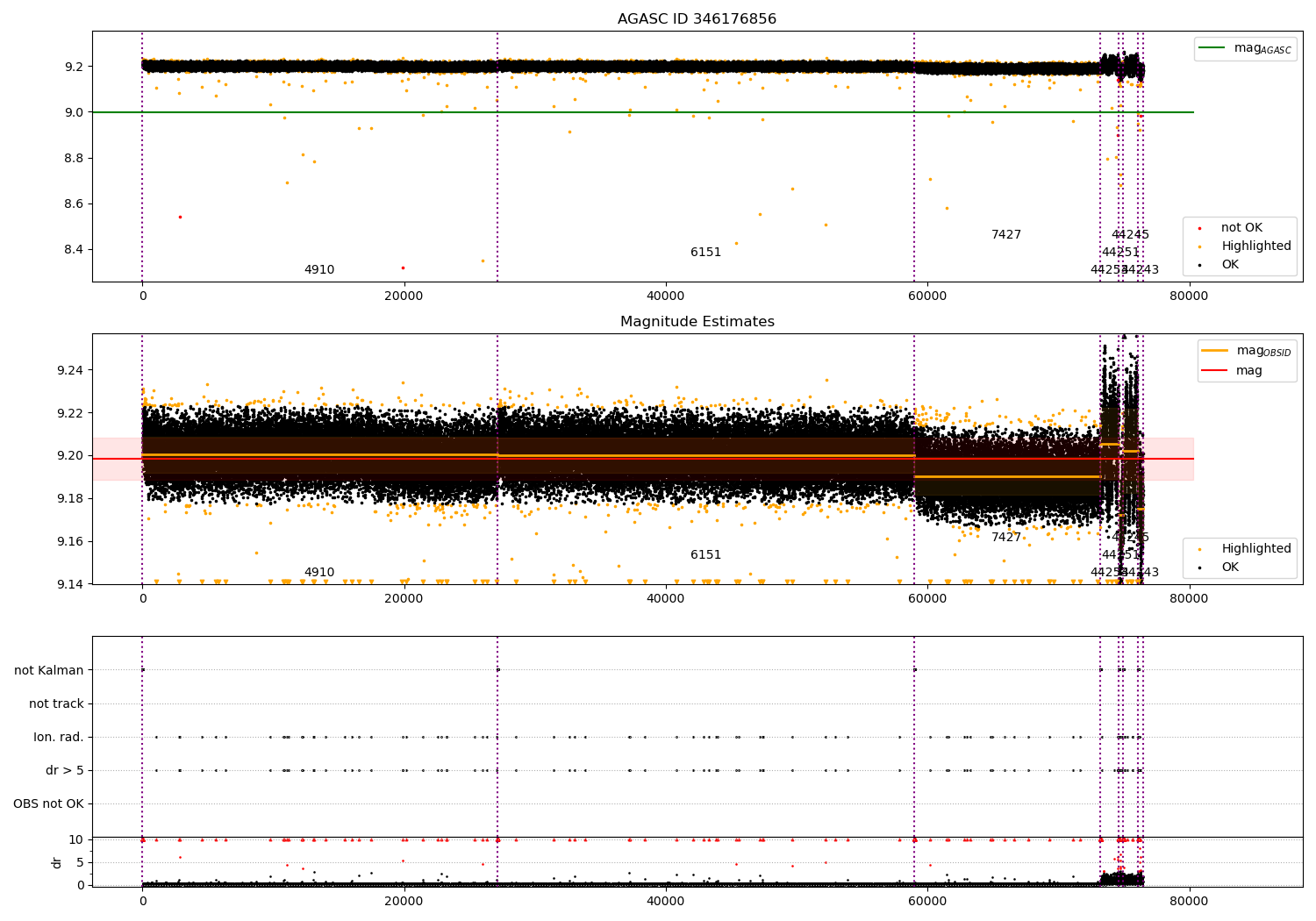Viewport: 1316px width, 921px height.
Task: Click obsid label '4910' in Magnitude Estimates plot
Action: click(x=319, y=573)
